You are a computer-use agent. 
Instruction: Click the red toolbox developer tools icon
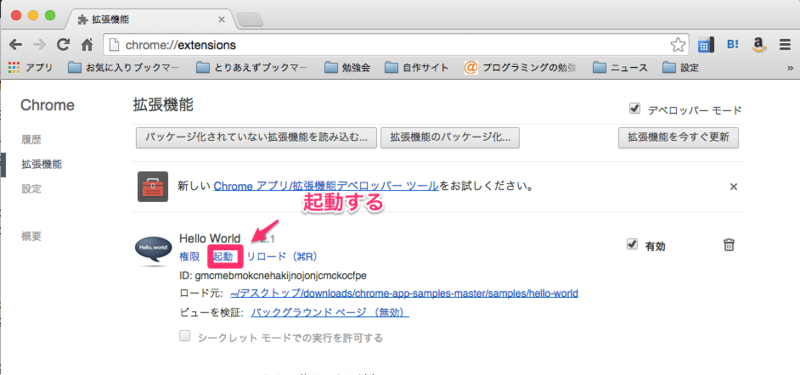(x=153, y=186)
